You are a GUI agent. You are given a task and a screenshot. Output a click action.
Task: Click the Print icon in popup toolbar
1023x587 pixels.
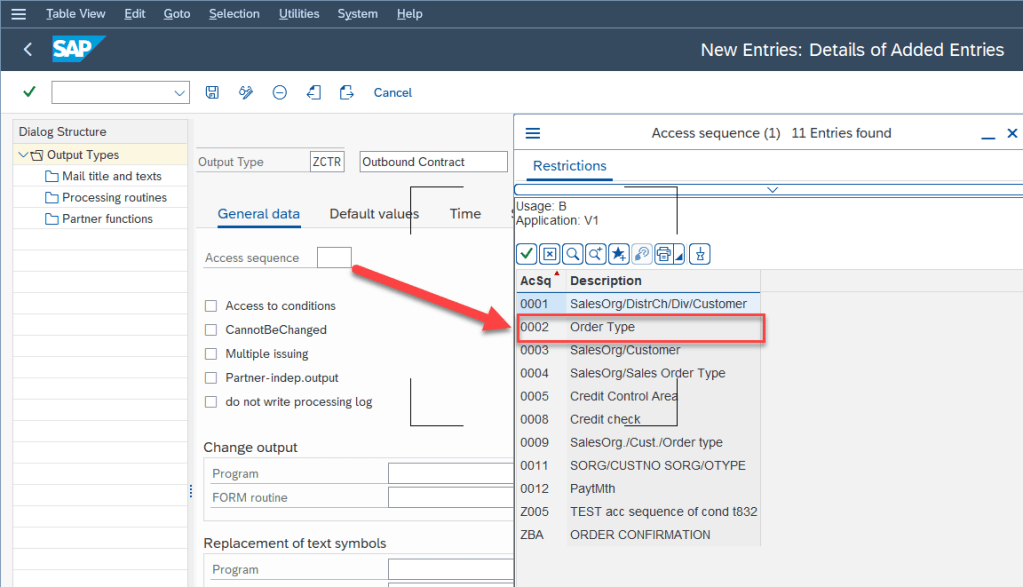click(x=663, y=254)
